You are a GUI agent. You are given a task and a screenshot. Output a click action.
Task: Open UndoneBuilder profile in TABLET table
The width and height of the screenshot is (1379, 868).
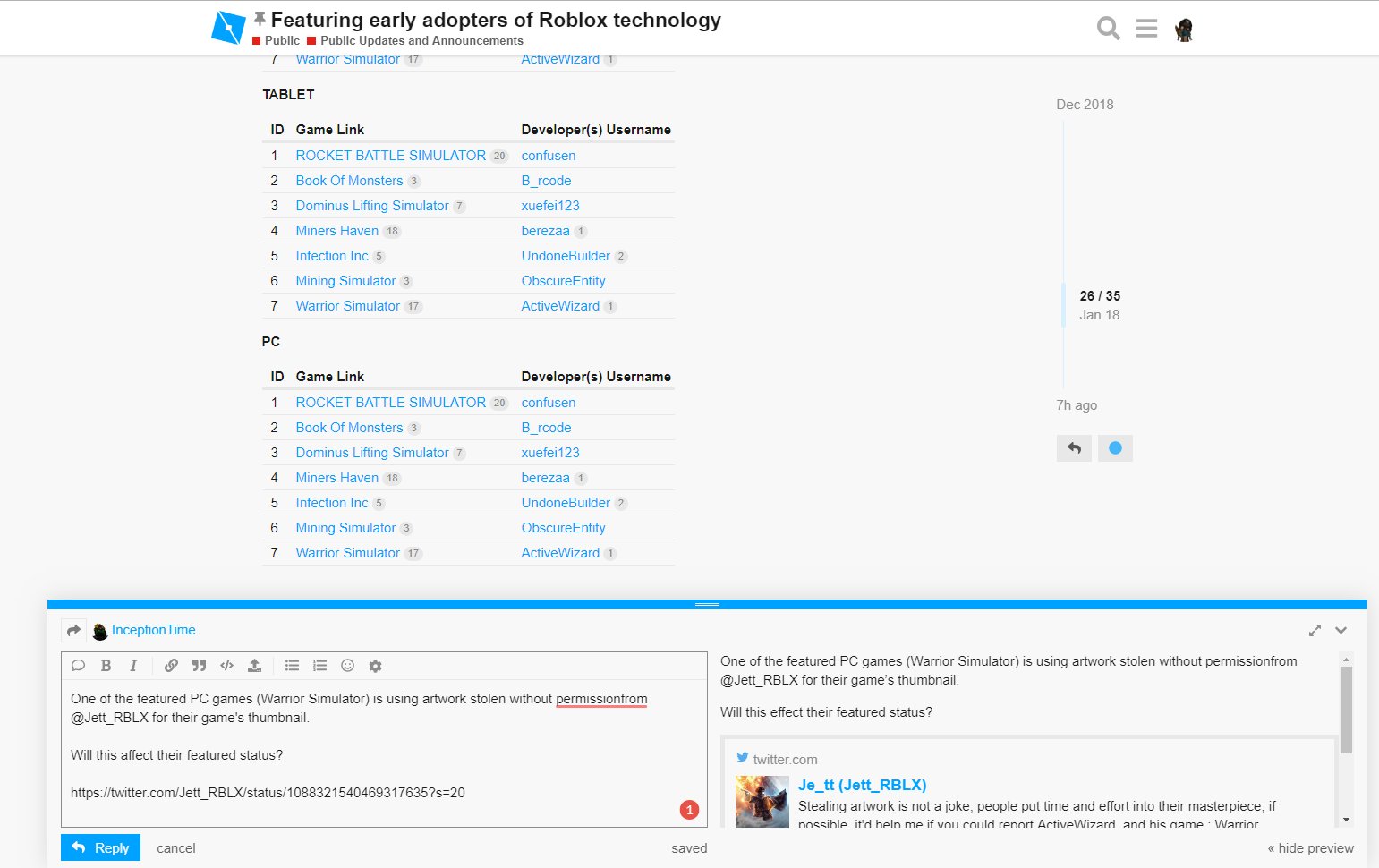pos(566,256)
